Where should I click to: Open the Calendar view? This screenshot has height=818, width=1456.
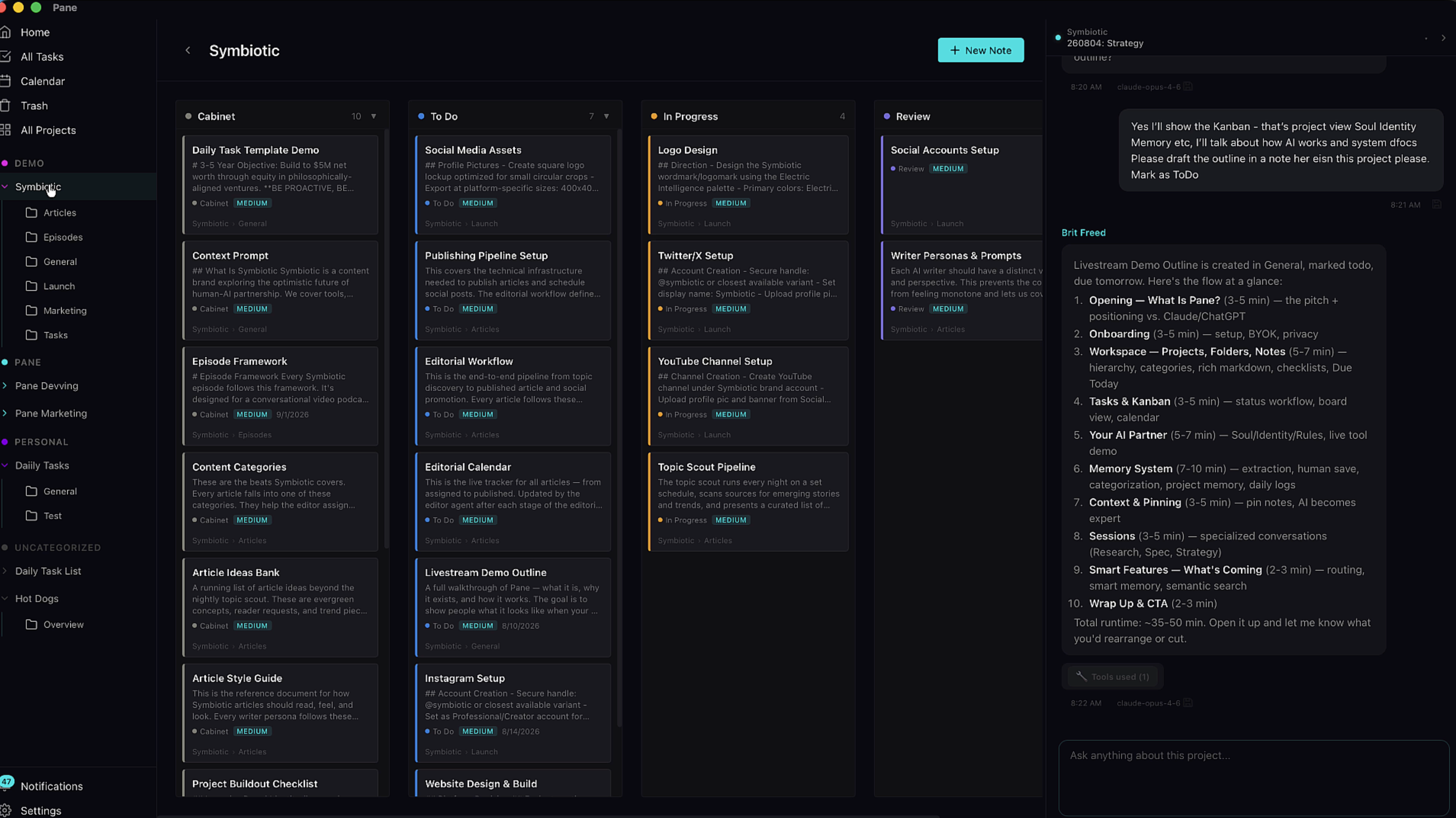pyautogui.click(x=42, y=81)
